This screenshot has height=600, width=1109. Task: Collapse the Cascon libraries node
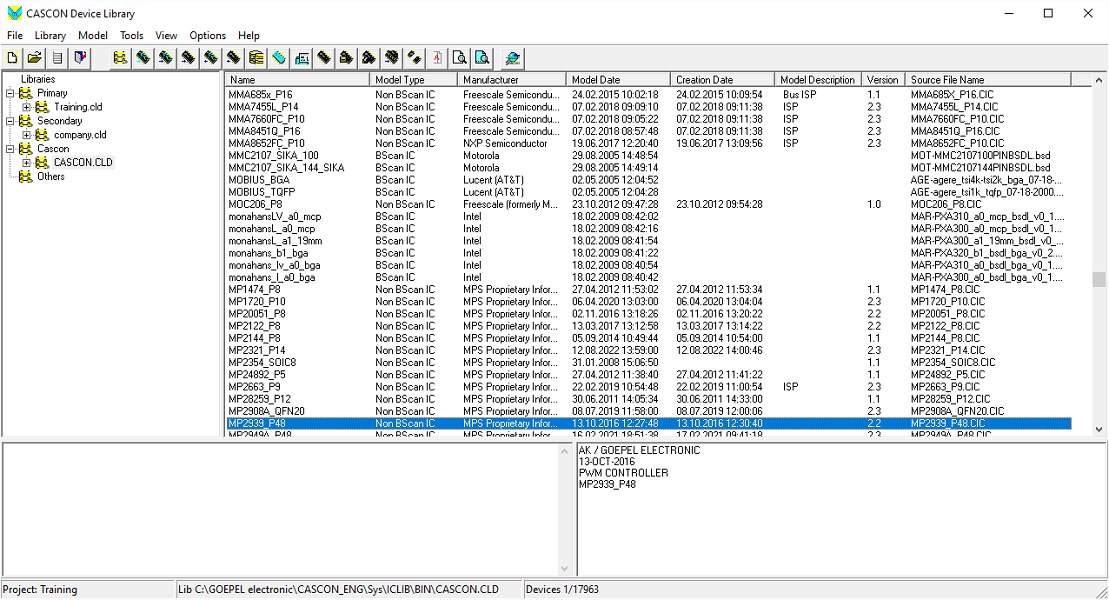pos(10,149)
